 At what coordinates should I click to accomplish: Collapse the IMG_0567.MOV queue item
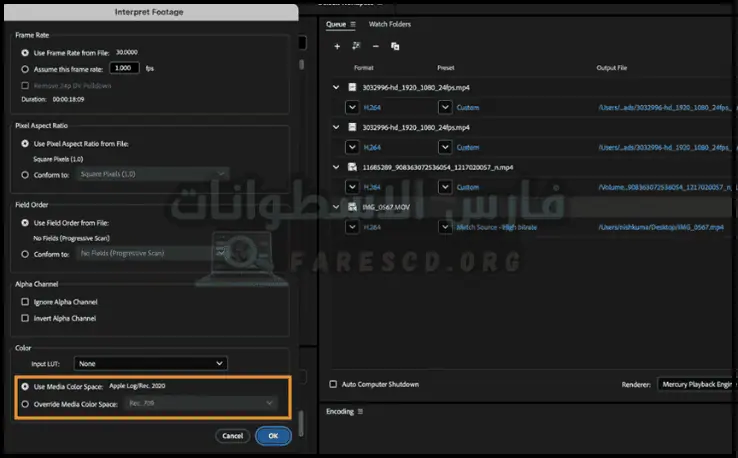click(336, 207)
